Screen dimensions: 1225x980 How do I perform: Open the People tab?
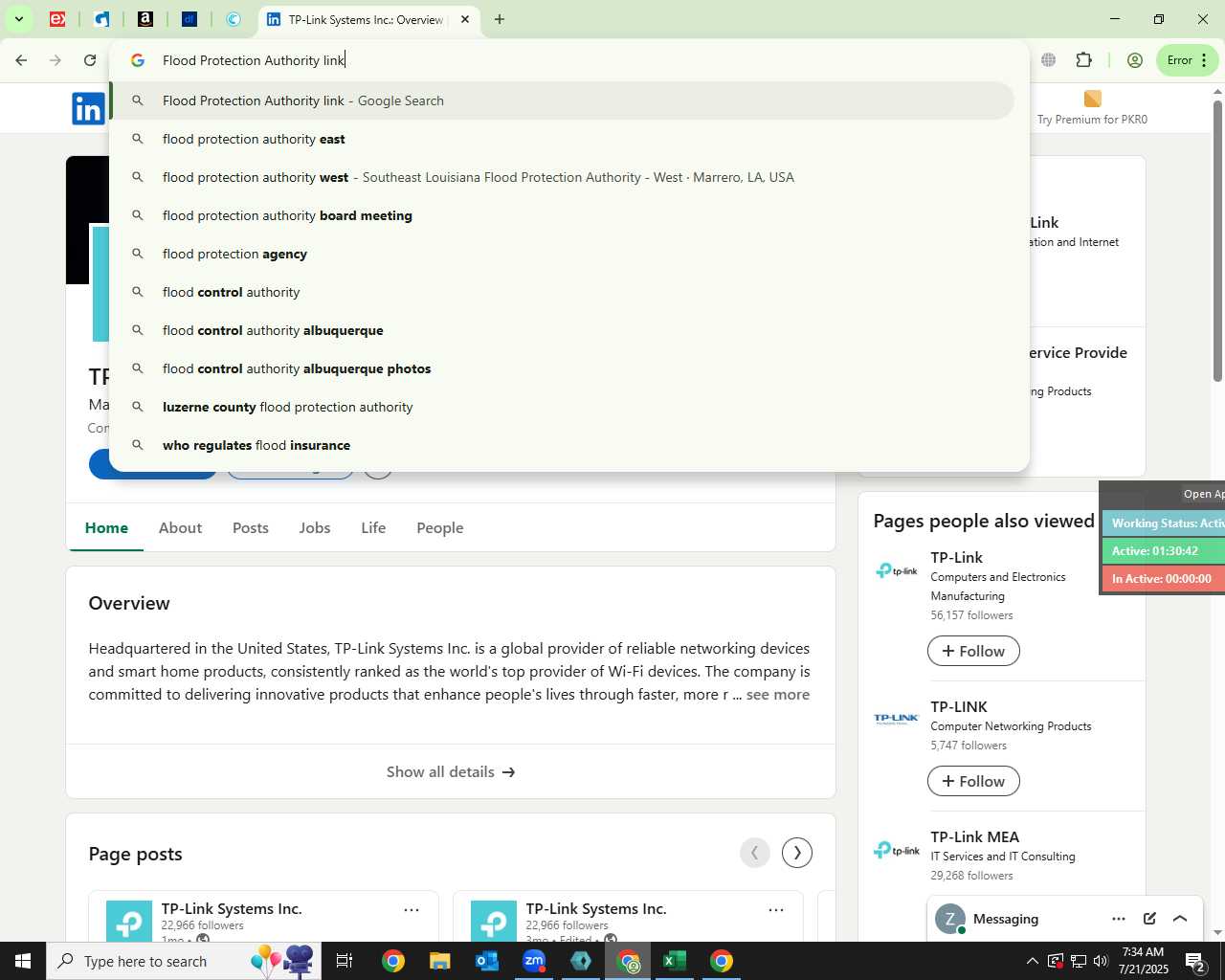[440, 528]
